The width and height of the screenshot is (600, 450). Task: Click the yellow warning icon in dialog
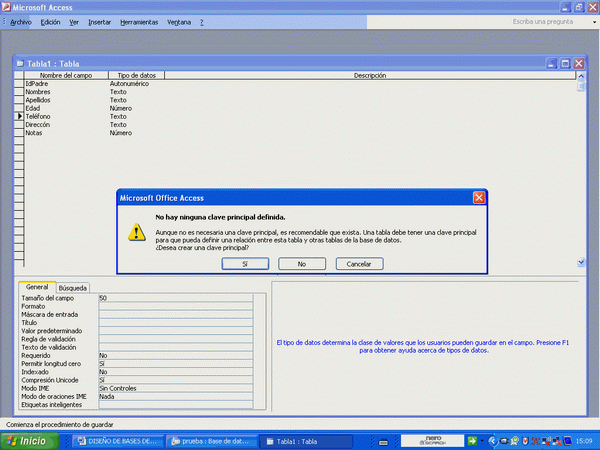137,232
